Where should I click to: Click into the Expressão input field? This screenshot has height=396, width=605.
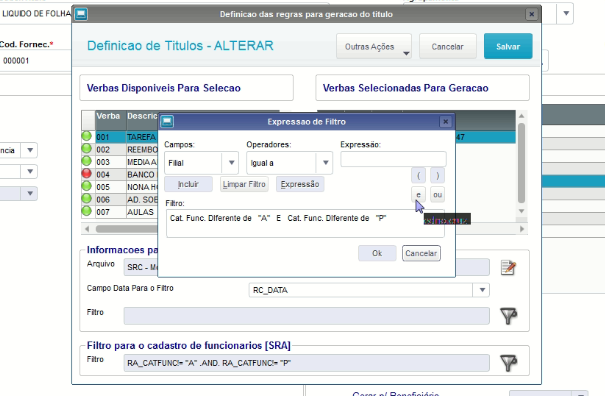click(x=393, y=159)
